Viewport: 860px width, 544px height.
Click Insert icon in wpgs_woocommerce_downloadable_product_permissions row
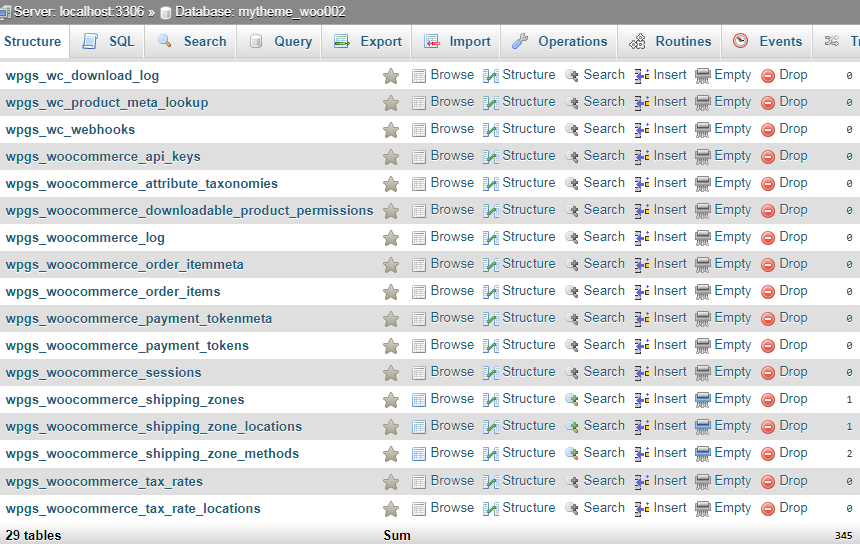[x=642, y=211]
